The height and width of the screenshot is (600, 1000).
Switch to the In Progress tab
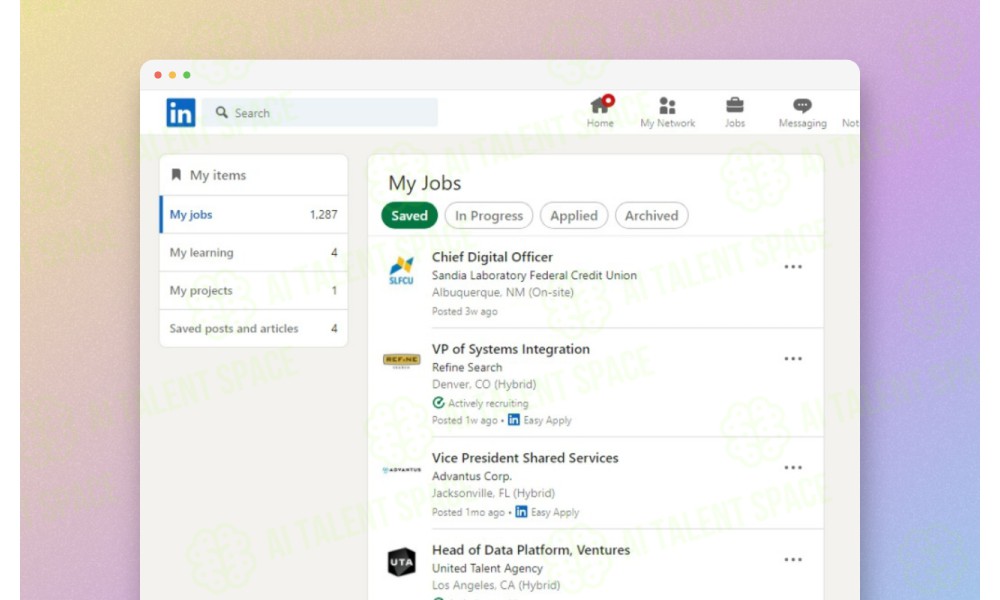click(489, 216)
